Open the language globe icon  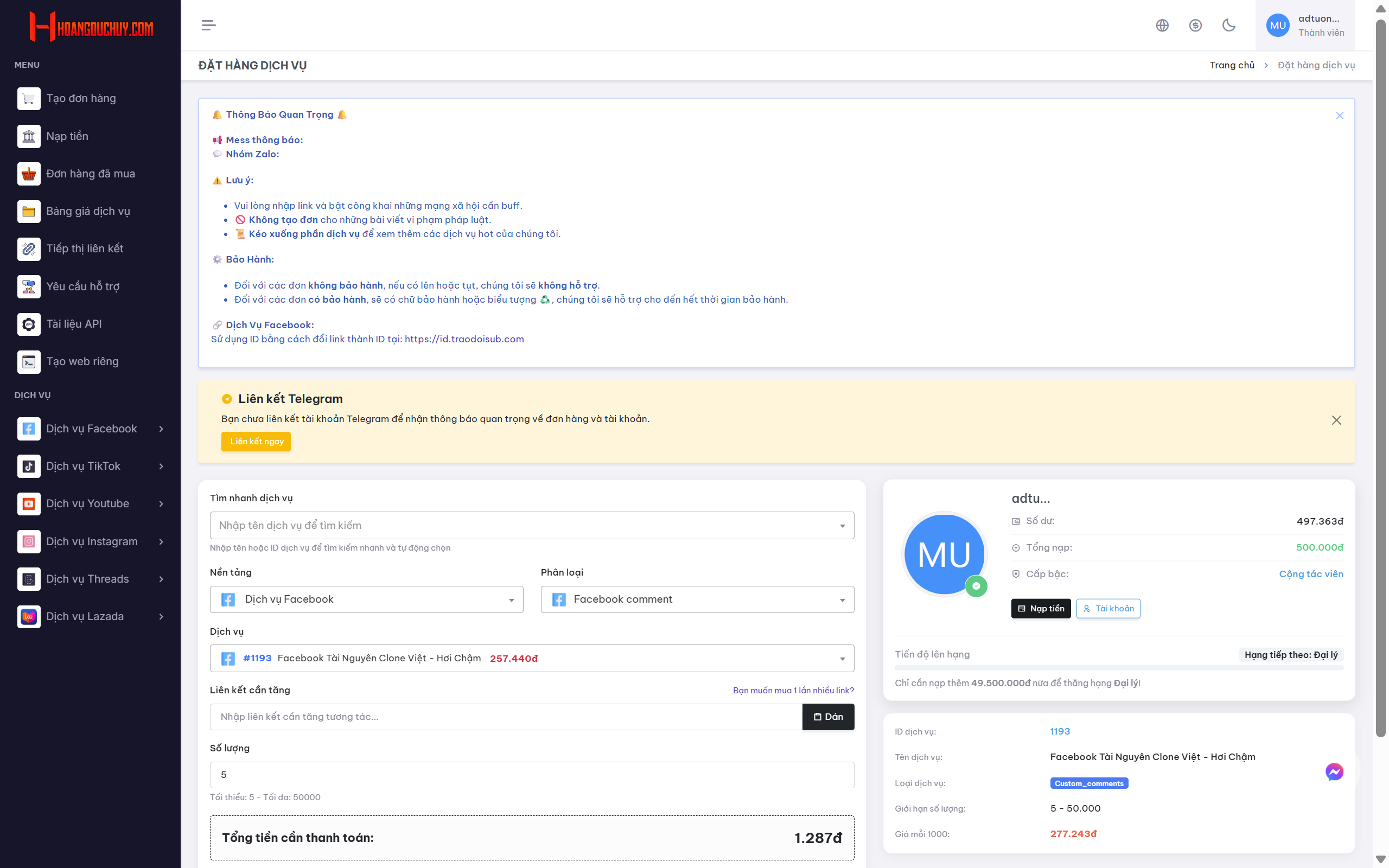click(1162, 25)
